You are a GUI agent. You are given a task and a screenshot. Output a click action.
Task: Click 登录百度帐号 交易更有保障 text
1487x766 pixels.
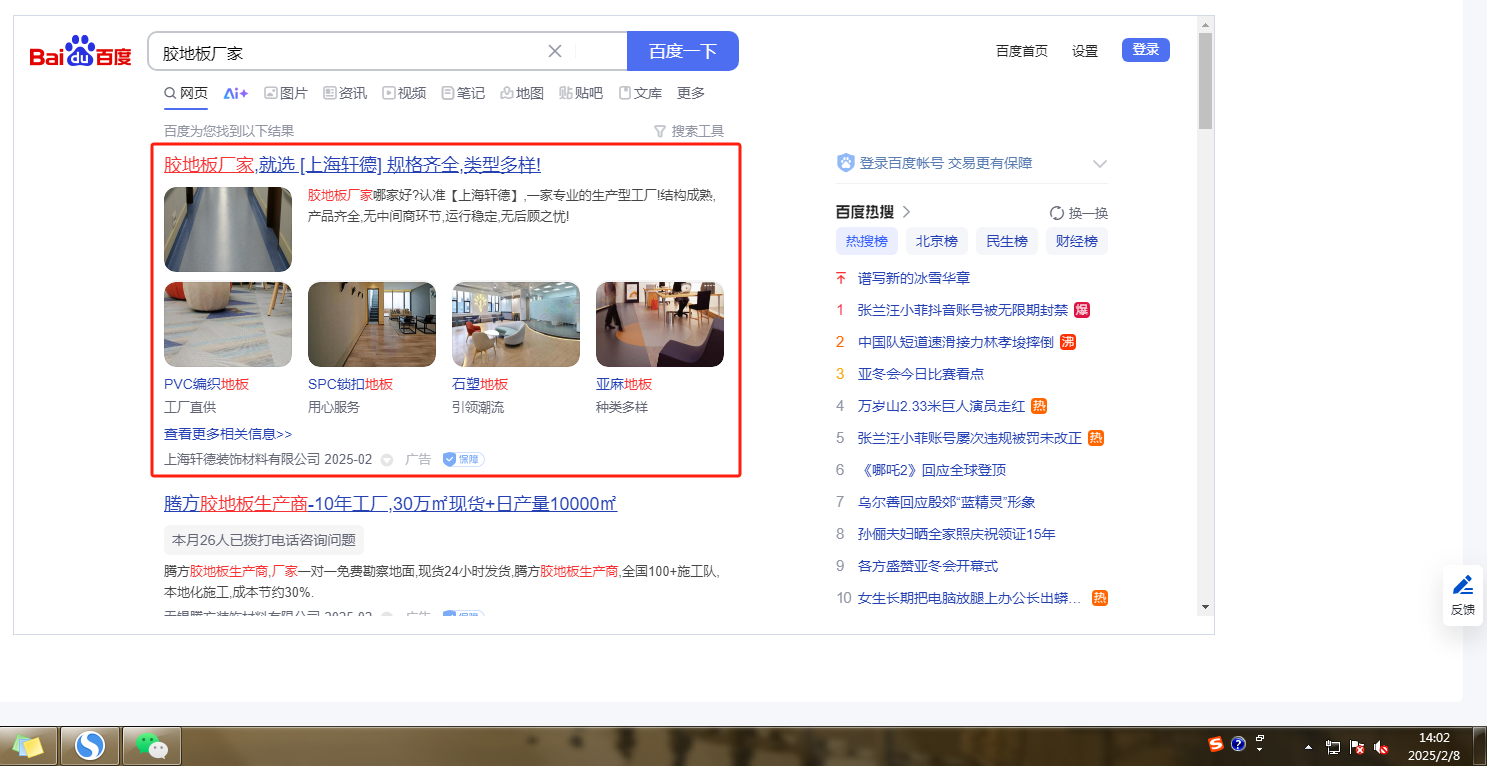tap(946, 163)
